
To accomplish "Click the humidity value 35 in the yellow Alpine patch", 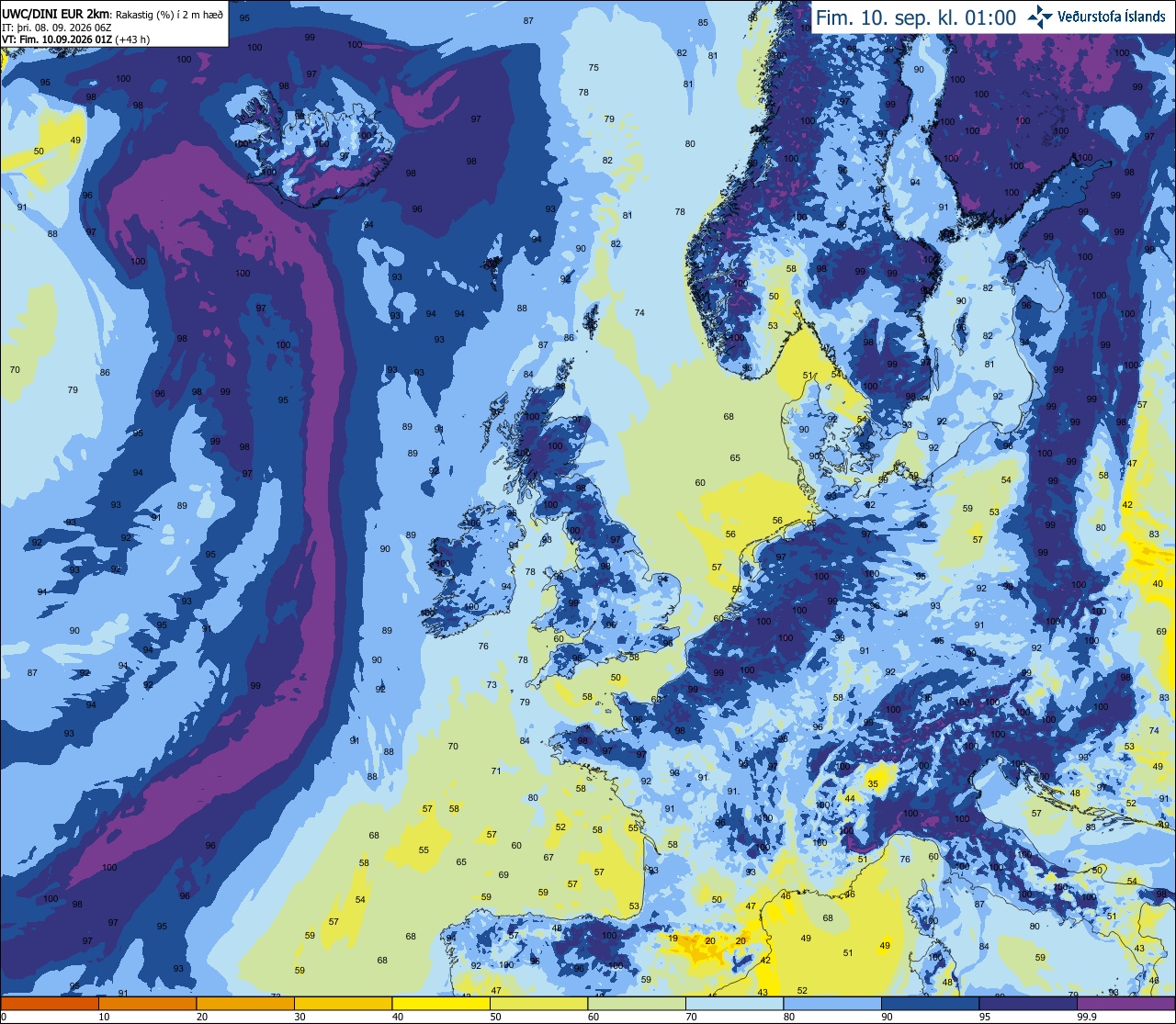I will click(873, 784).
